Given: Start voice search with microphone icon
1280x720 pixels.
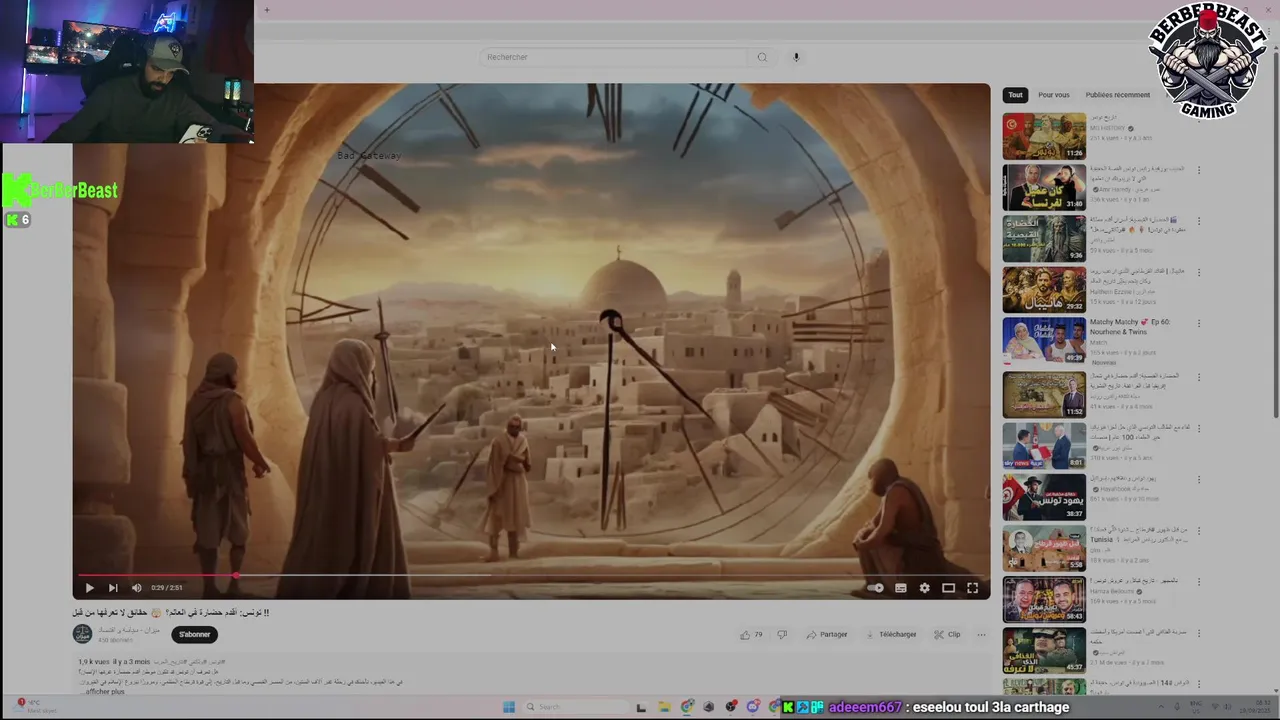Looking at the screenshot, I should pos(796,57).
